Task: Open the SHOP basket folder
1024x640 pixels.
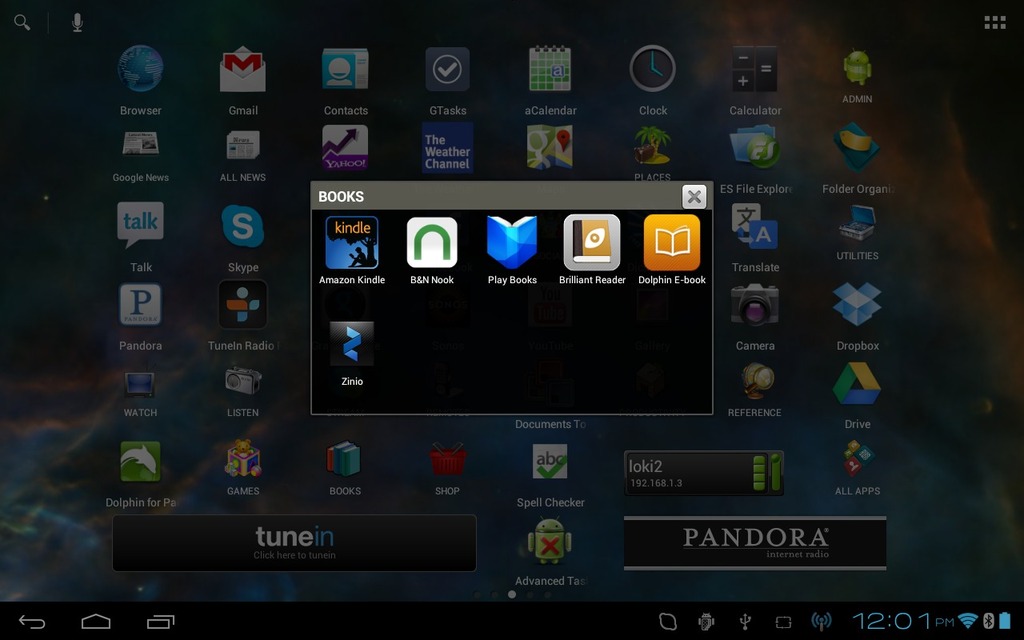Action: point(447,458)
